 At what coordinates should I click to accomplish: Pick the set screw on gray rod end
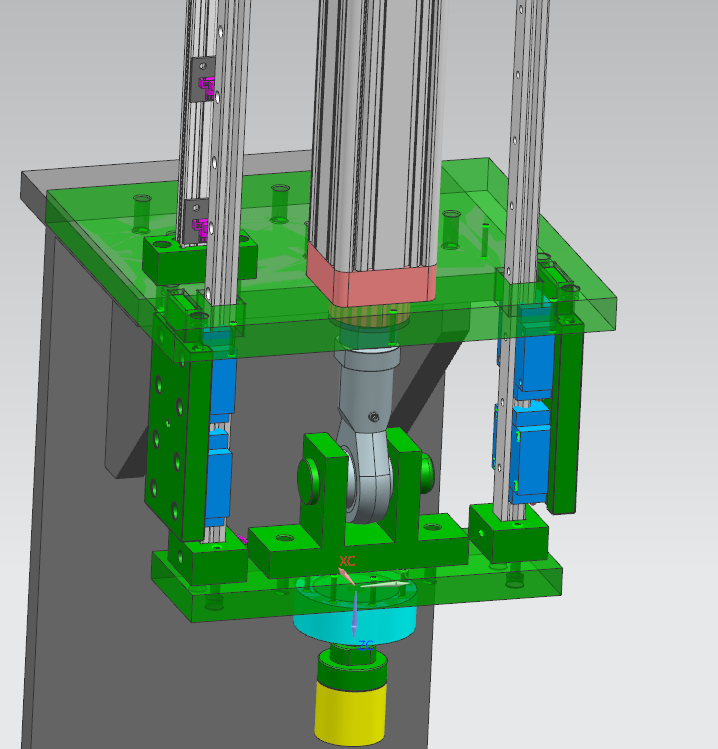pos(374,417)
